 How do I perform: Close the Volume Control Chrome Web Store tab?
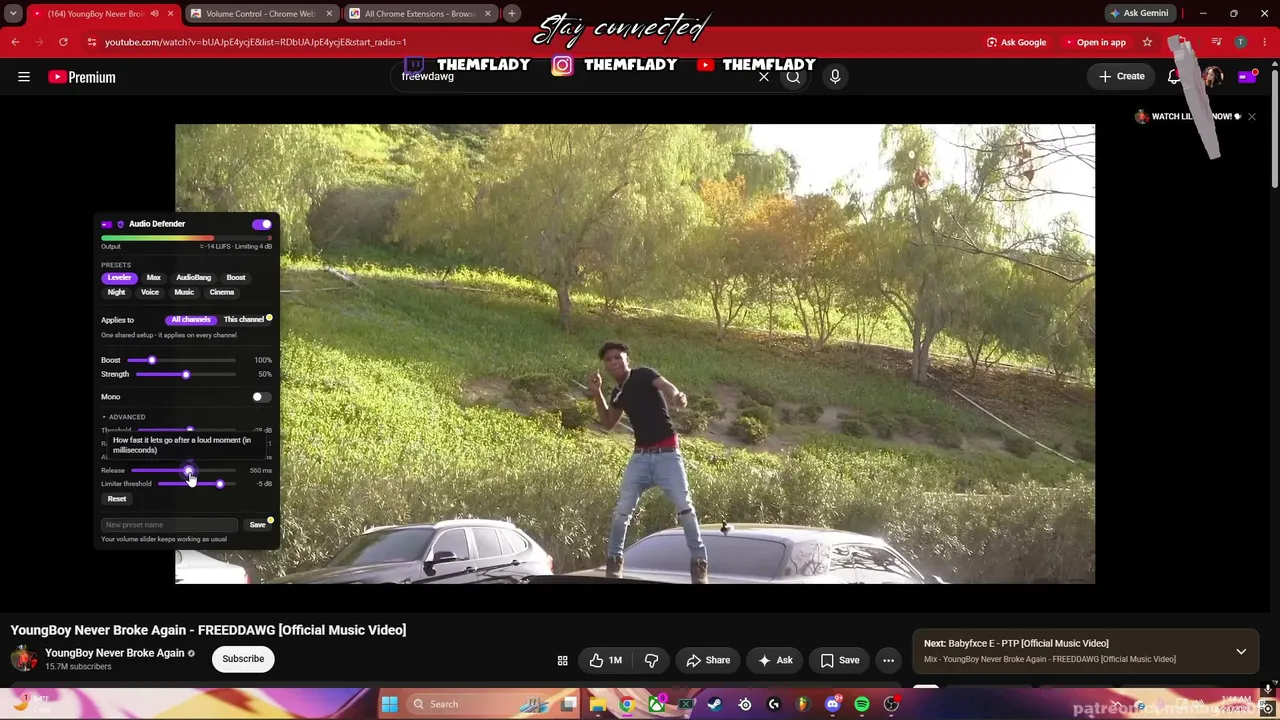tap(329, 14)
